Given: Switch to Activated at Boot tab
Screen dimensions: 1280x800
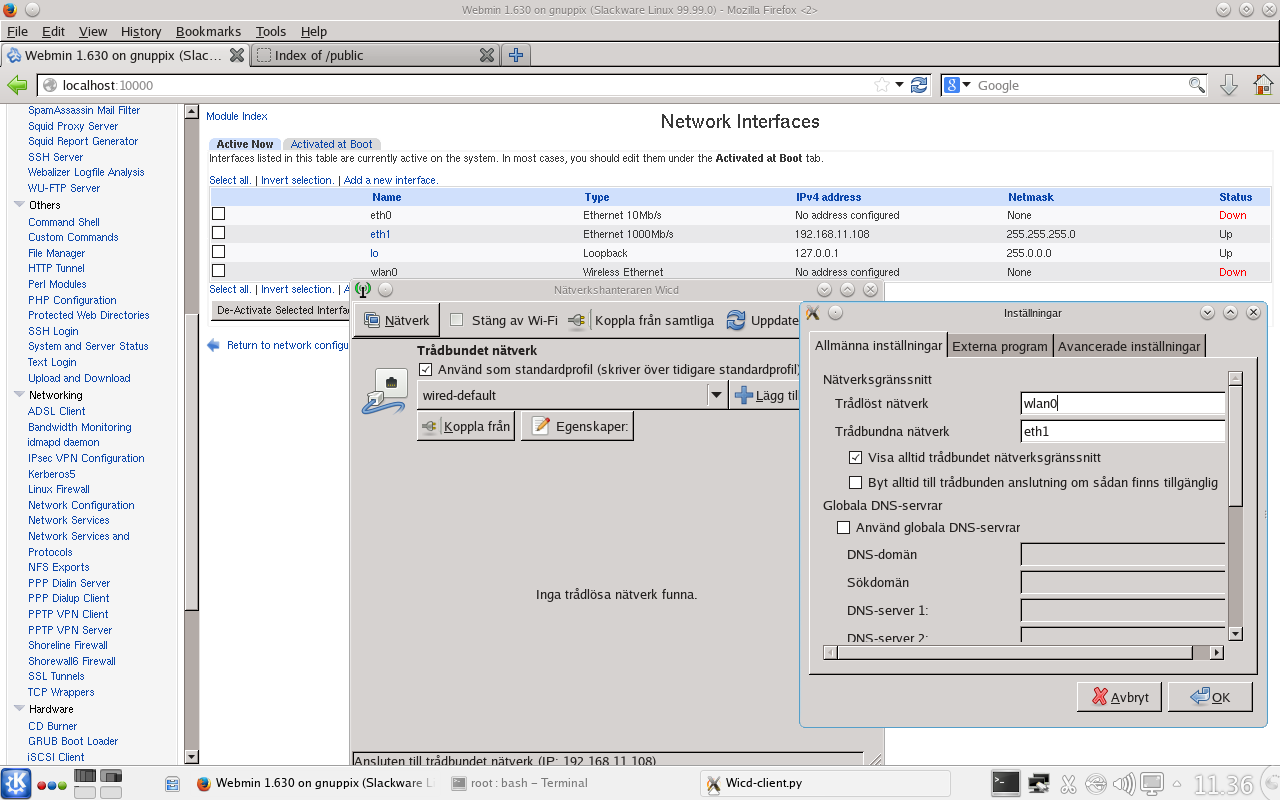Looking at the screenshot, I should pyautogui.click(x=331, y=144).
